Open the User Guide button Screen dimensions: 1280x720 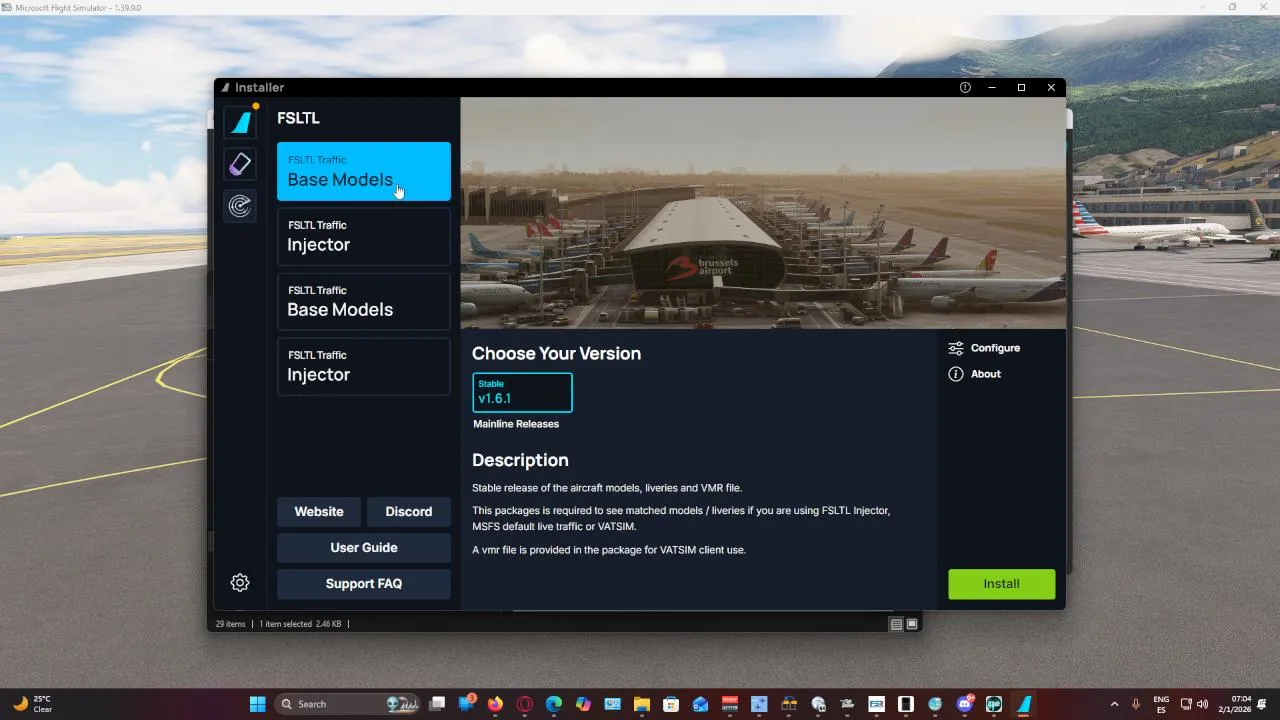364,548
